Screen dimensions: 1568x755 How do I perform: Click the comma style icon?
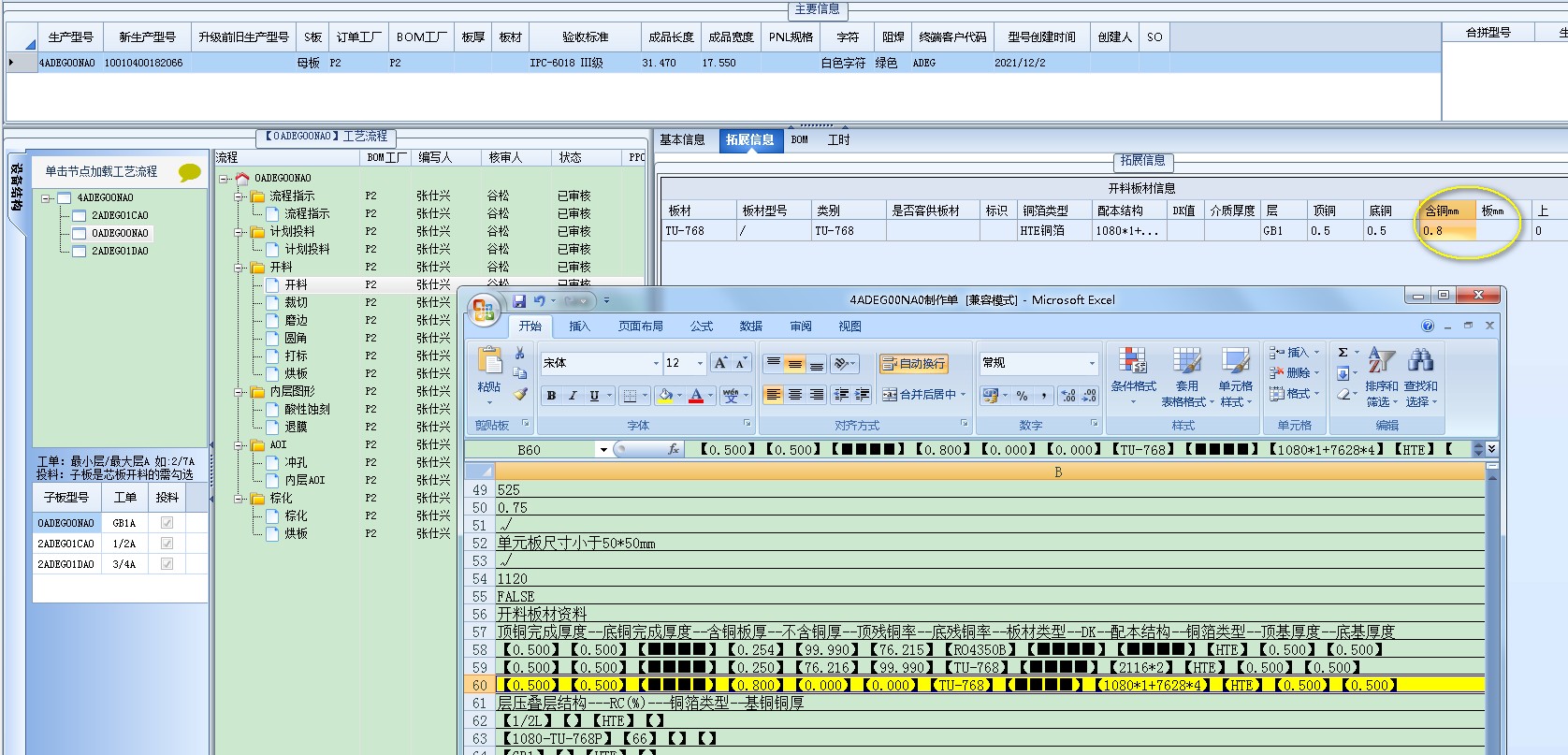coord(1044,396)
